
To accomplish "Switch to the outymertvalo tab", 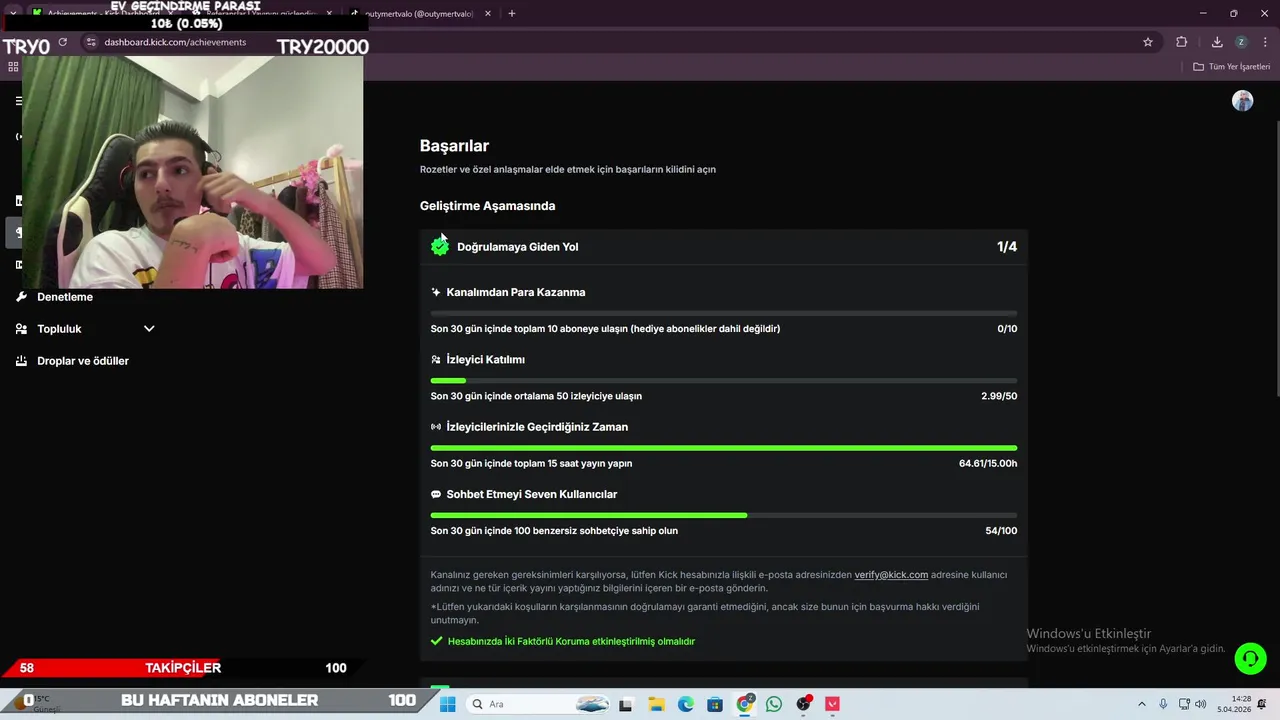I will tap(418, 14).
